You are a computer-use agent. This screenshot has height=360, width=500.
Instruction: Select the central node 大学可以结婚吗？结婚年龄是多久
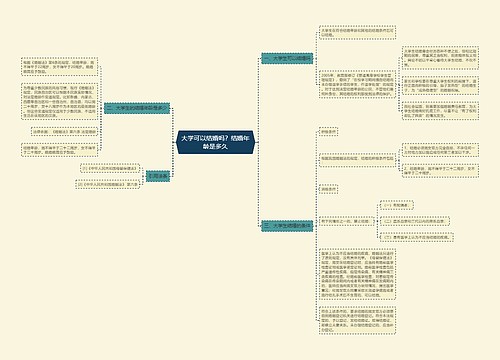pyautogui.click(x=215, y=142)
